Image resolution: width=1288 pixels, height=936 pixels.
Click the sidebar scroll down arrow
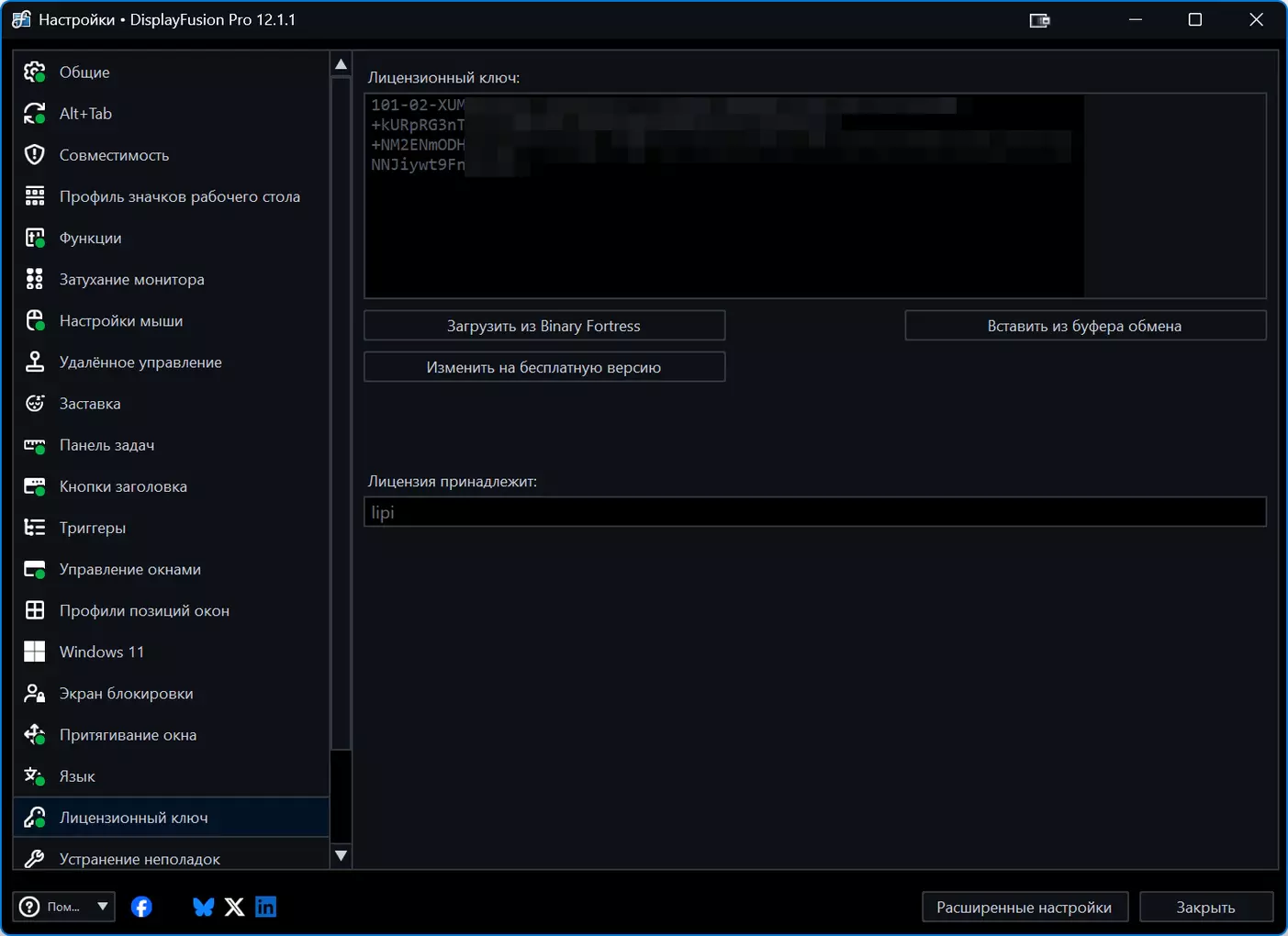tap(341, 855)
